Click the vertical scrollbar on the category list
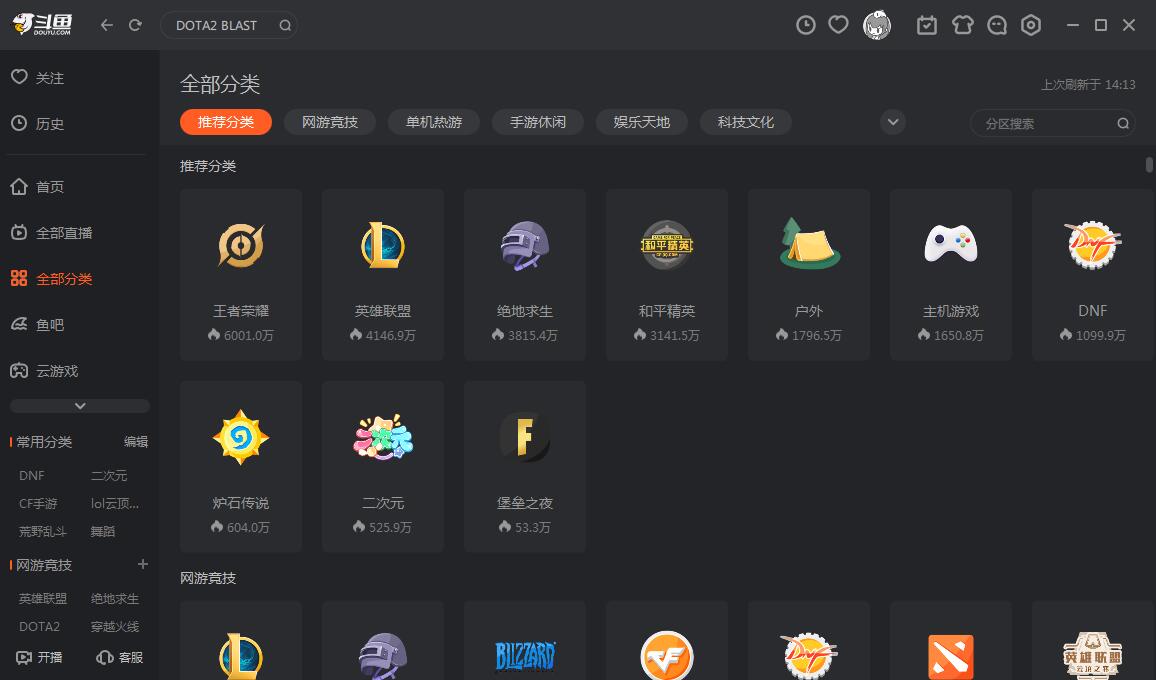Image resolution: width=1156 pixels, height=680 pixels. [1150, 164]
